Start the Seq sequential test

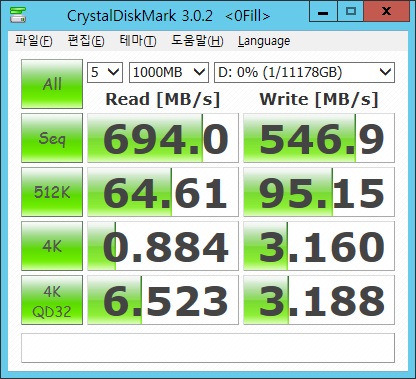pyautogui.click(x=52, y=138)
